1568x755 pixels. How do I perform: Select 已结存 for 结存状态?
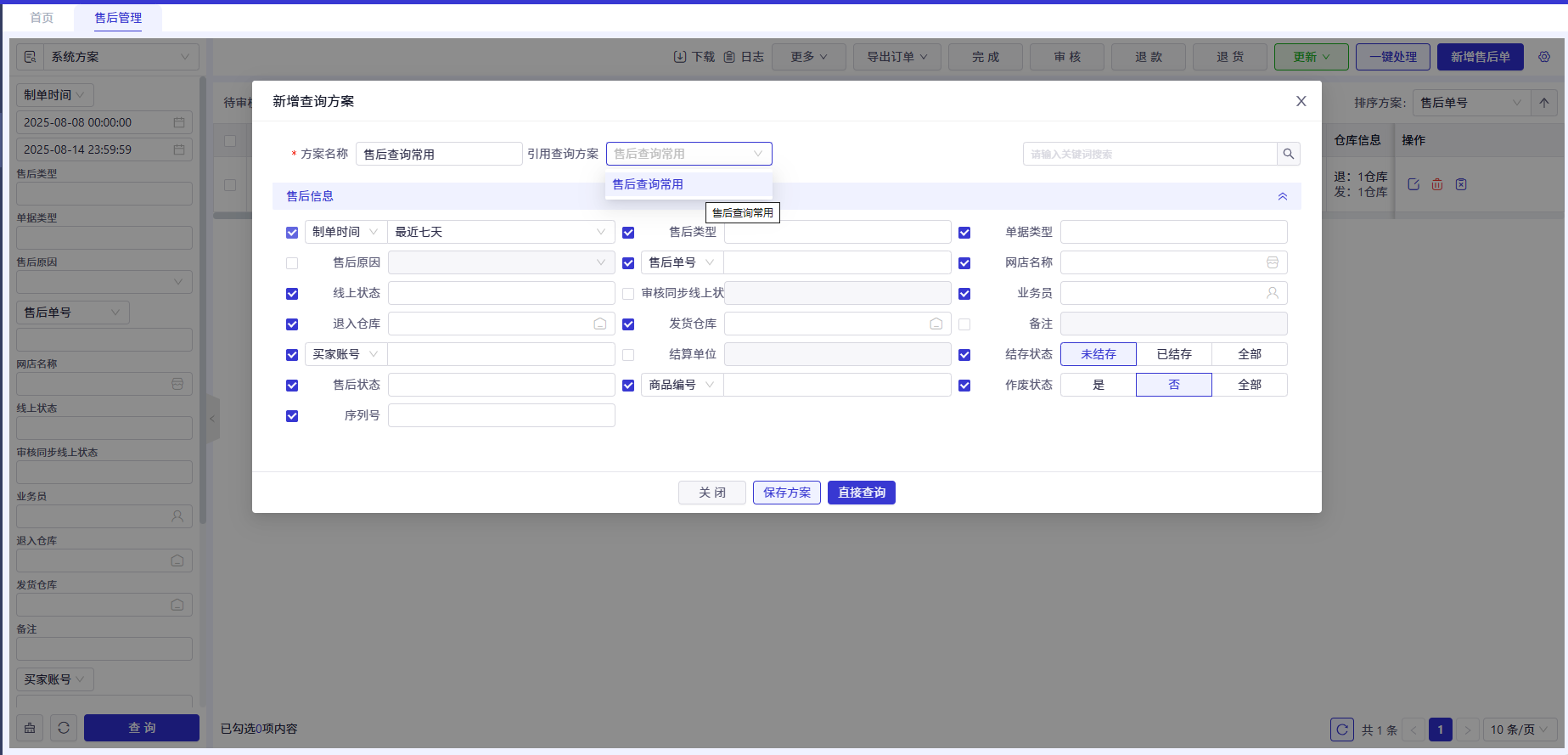coord(1174,354)
